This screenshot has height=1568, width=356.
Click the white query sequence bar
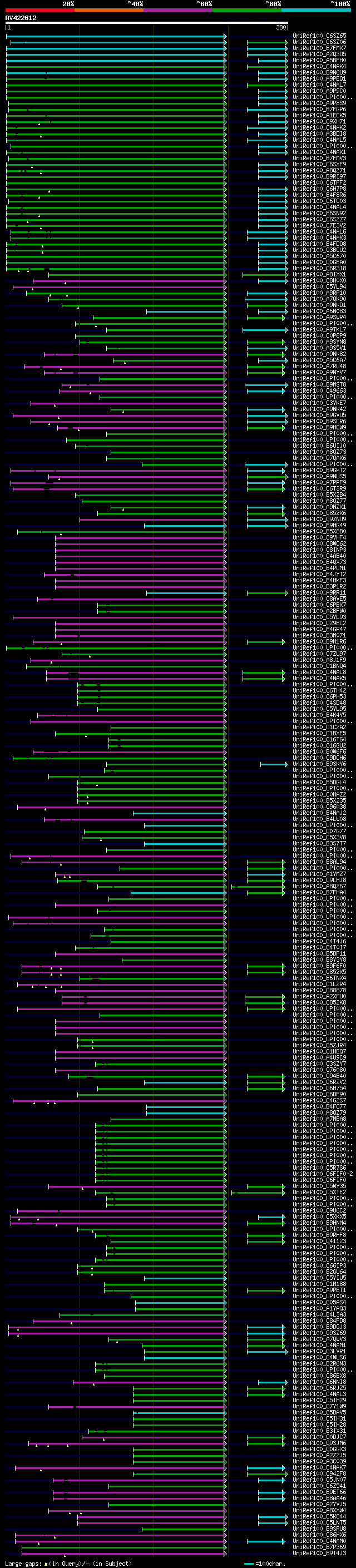point(147,22)
